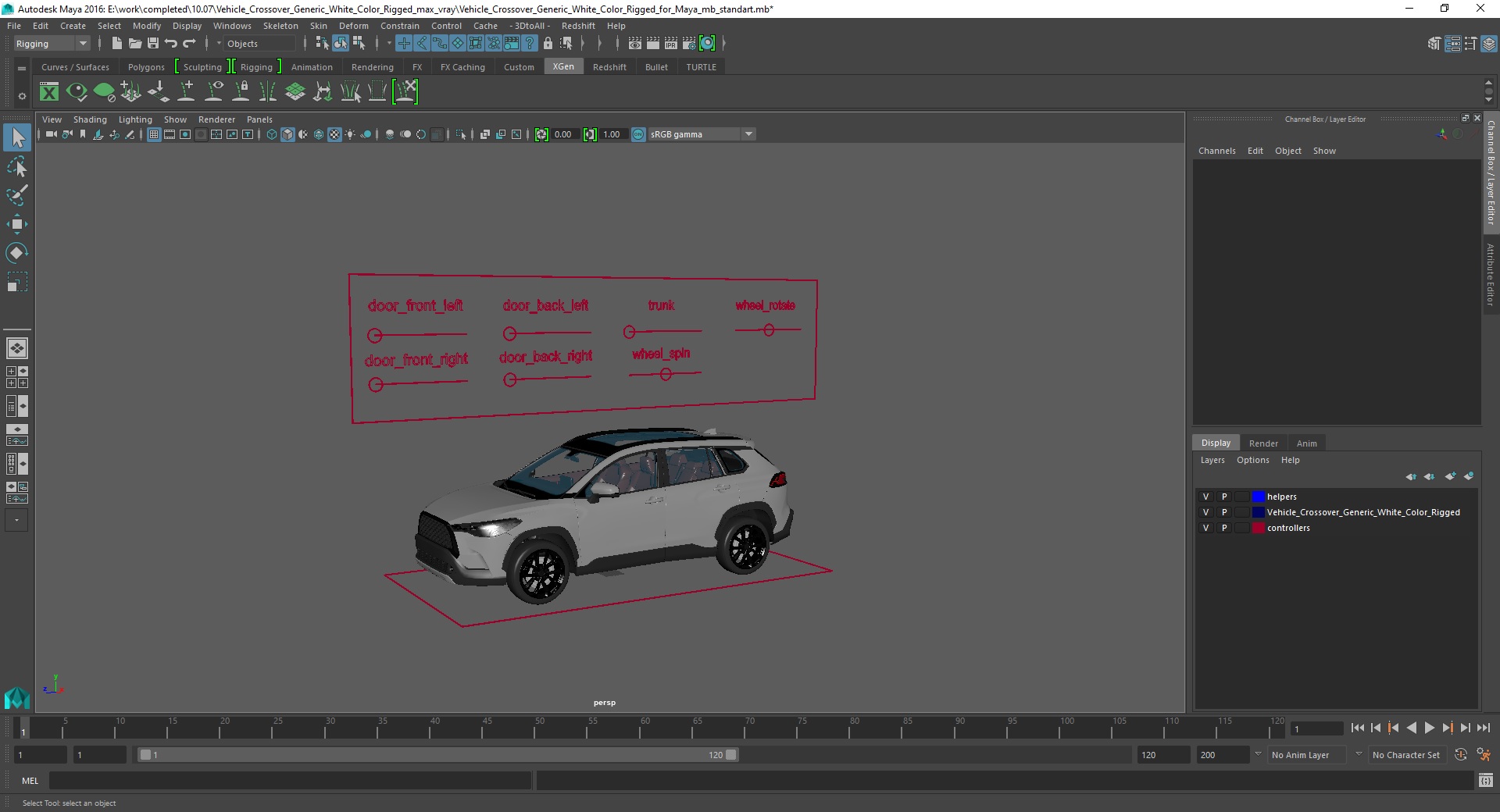The width and height of the screenshot is (1500, 812).
Task: Open Render Settings icon
Action: click(688, 44)
